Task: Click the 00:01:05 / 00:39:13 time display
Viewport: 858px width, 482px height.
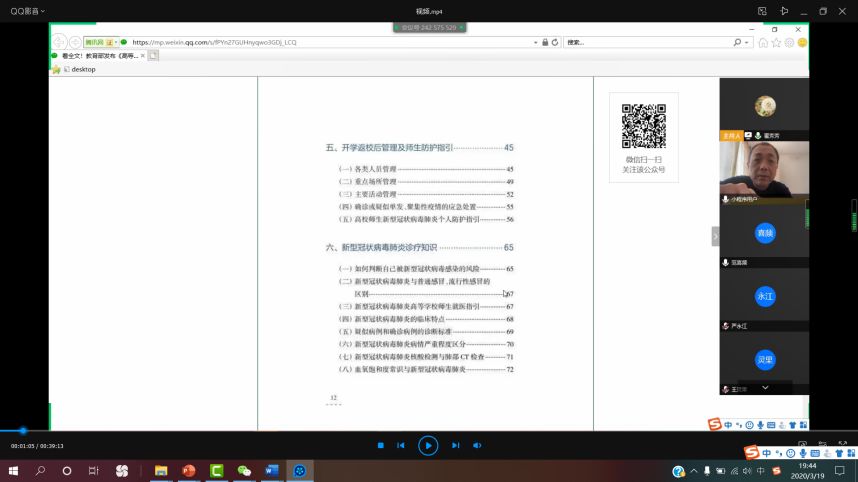Action: click(37, 446)
